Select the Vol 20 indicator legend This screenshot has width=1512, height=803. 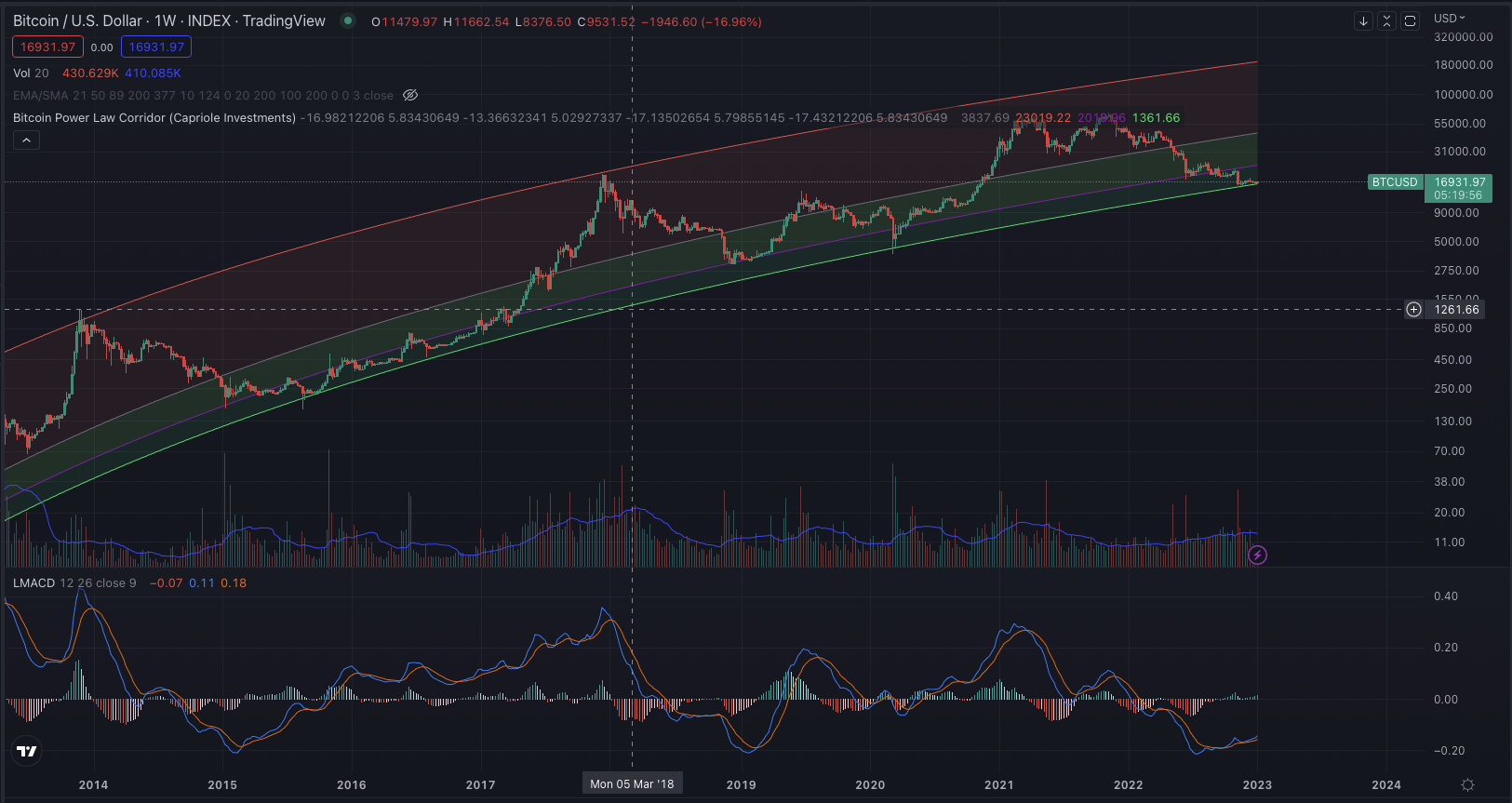pyautogui.click(x=31, y=73)
